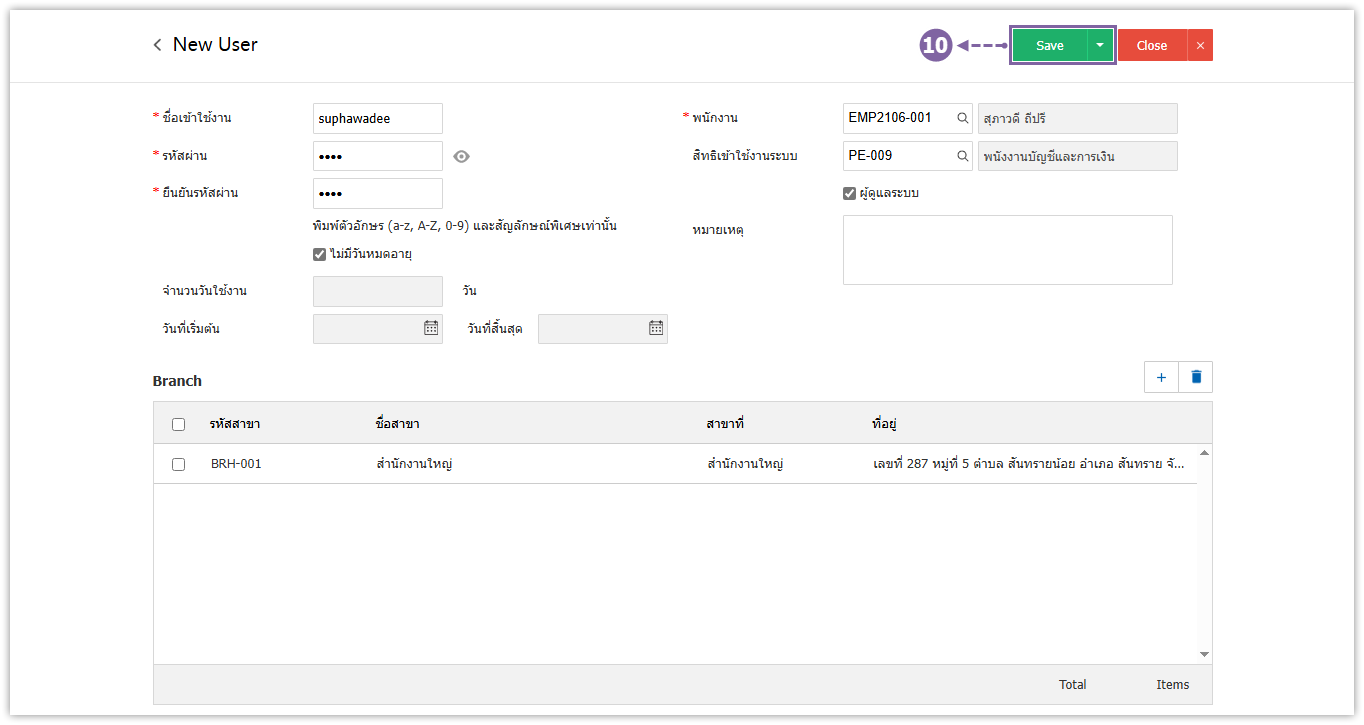
Task: Click search icon in PE-009 permission field
Action: 962,156
